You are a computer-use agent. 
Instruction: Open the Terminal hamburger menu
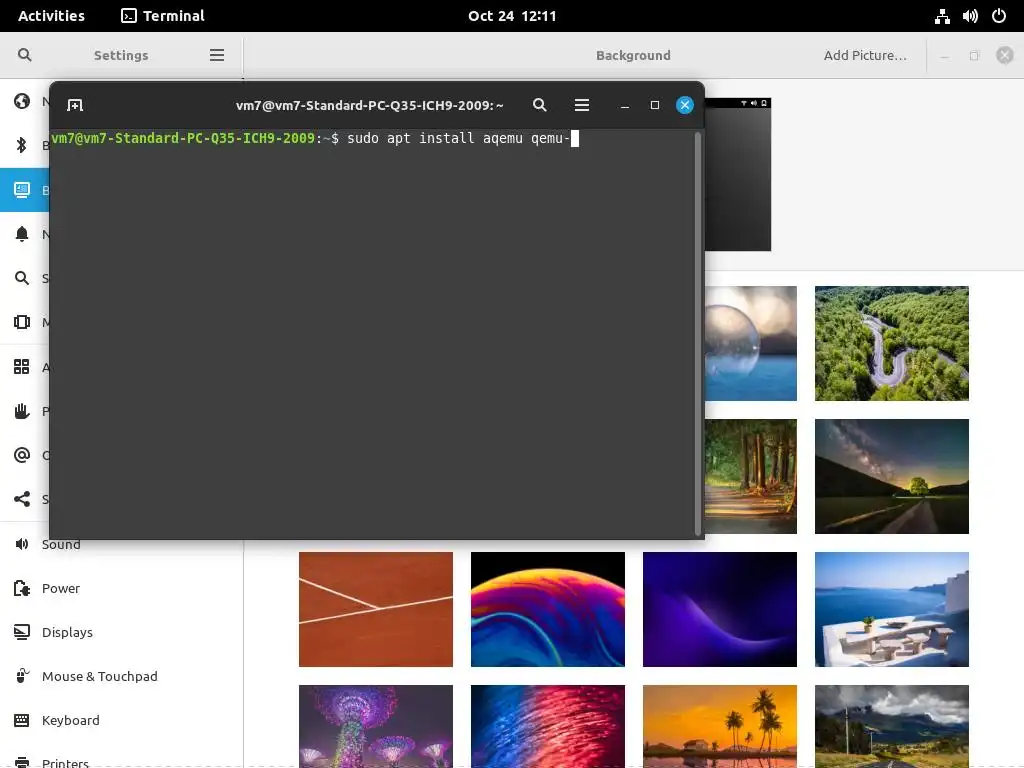click(582, 105)
